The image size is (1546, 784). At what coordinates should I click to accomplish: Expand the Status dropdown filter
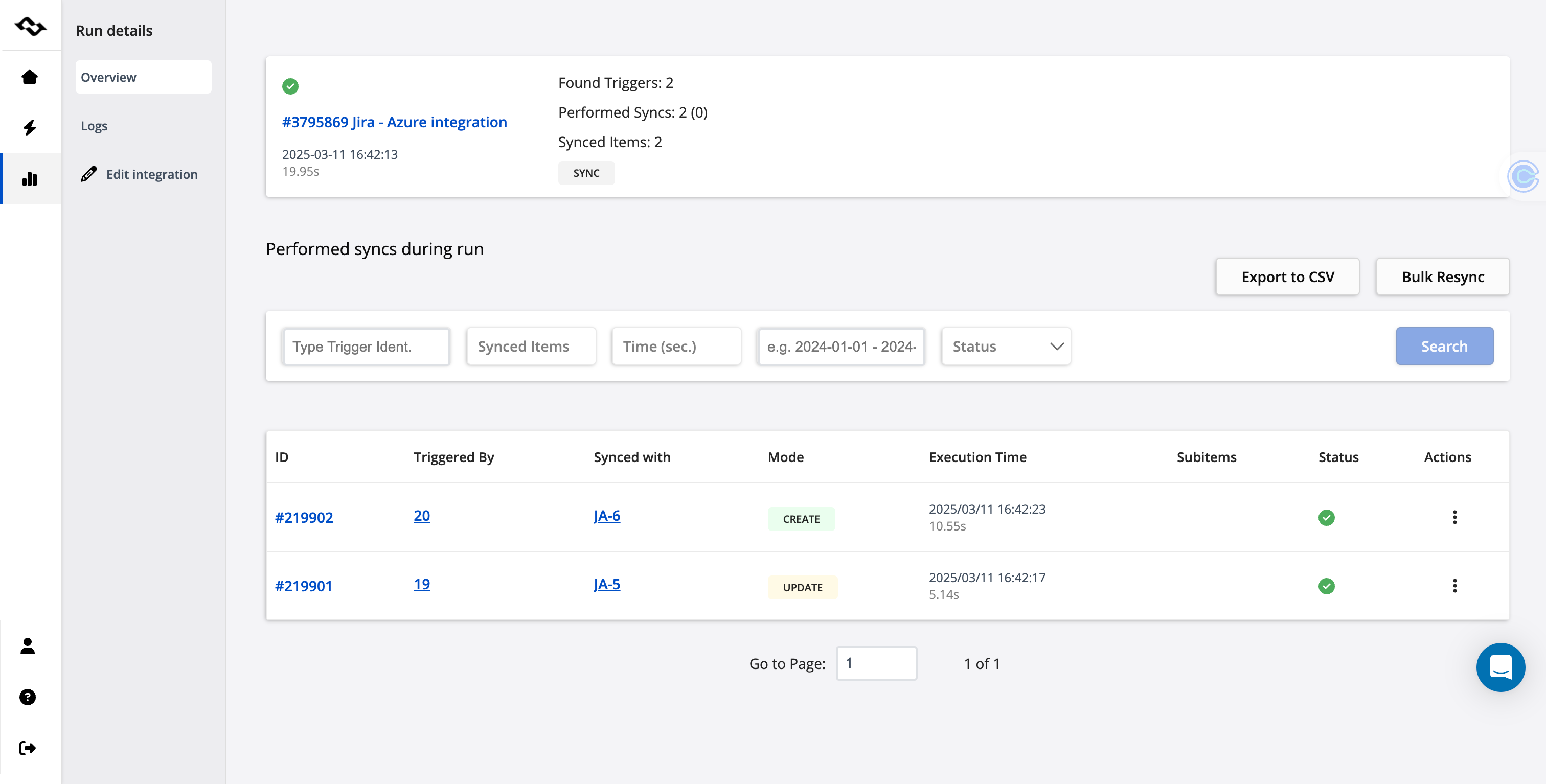(1006, 346)
